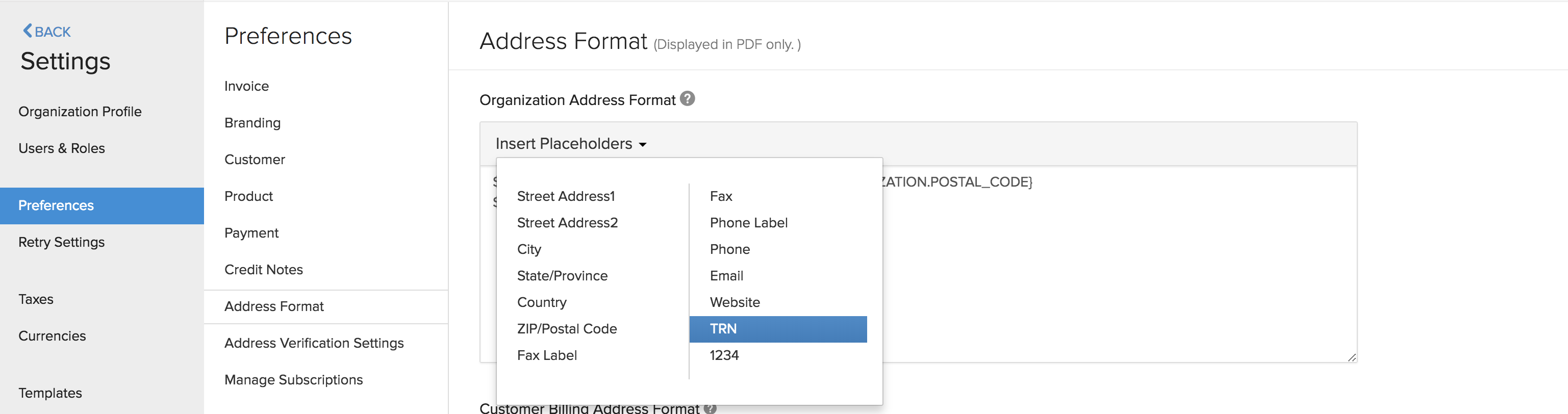Insert State/Province placeholder
Viewport: 1568px width, 414px height.
click(x=563, y=276)
